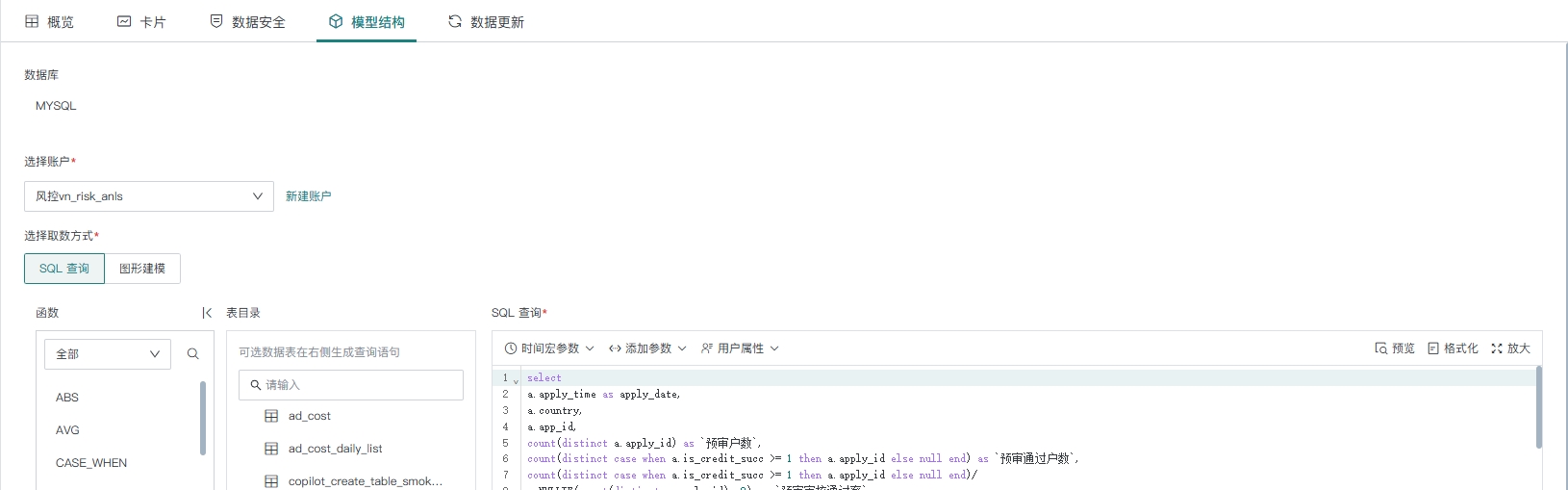Select the ad_cost table
Image resolution: width=1568 pixels, height=490 pixels.
pyautogui.click(x=309, y=417)
